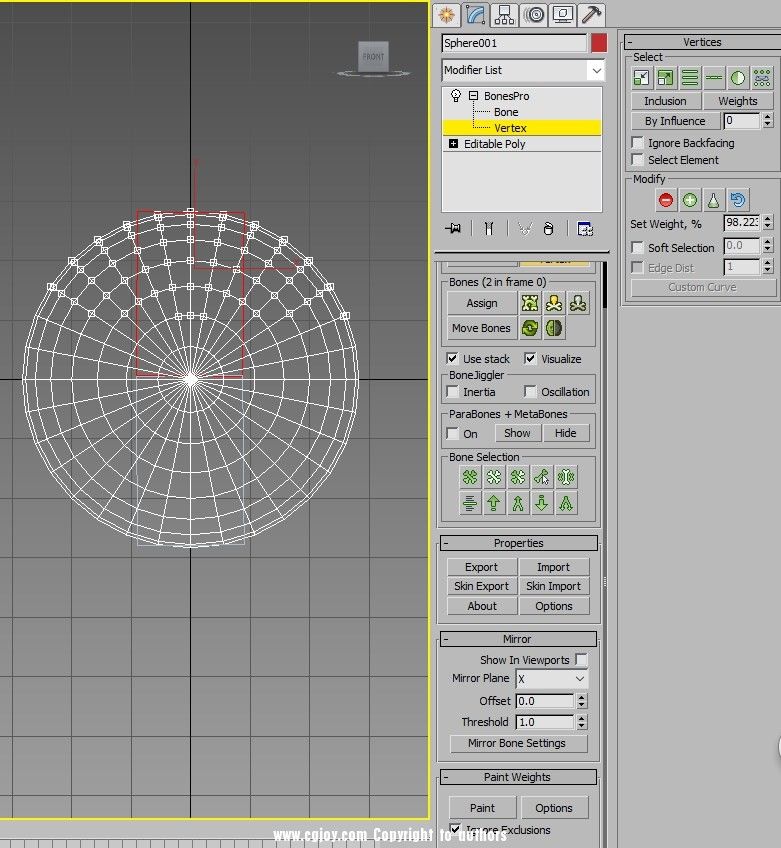Open Sphere001 red object color swatch
The image size is (781, 848).
(x=599, y=43)
